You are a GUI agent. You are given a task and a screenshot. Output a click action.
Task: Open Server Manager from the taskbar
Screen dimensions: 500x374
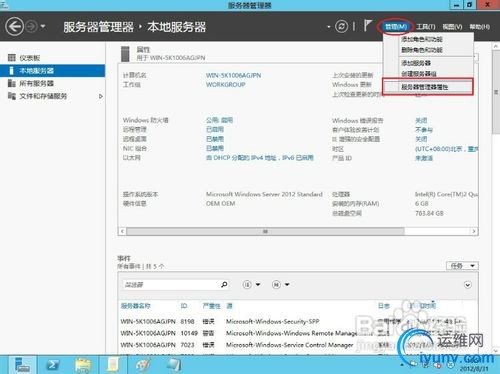coord(22,365)
